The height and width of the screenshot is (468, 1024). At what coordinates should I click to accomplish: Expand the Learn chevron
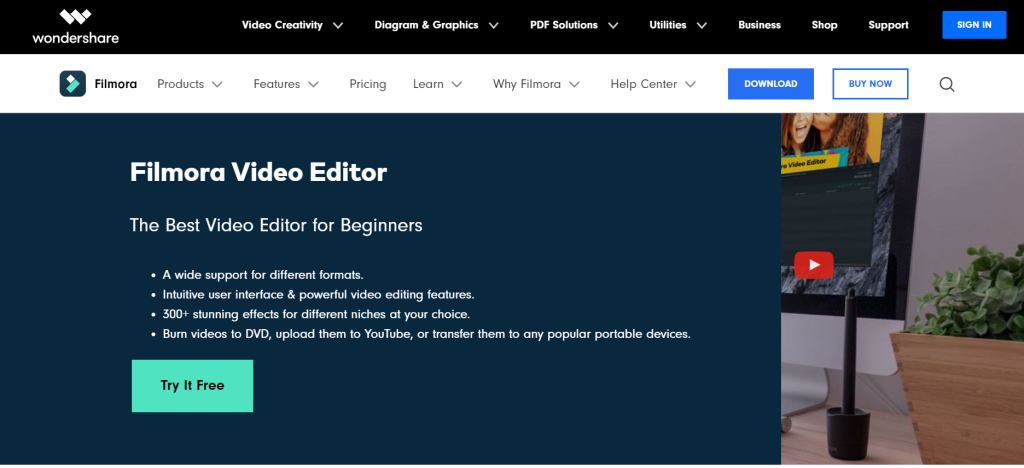click(457, 84)
